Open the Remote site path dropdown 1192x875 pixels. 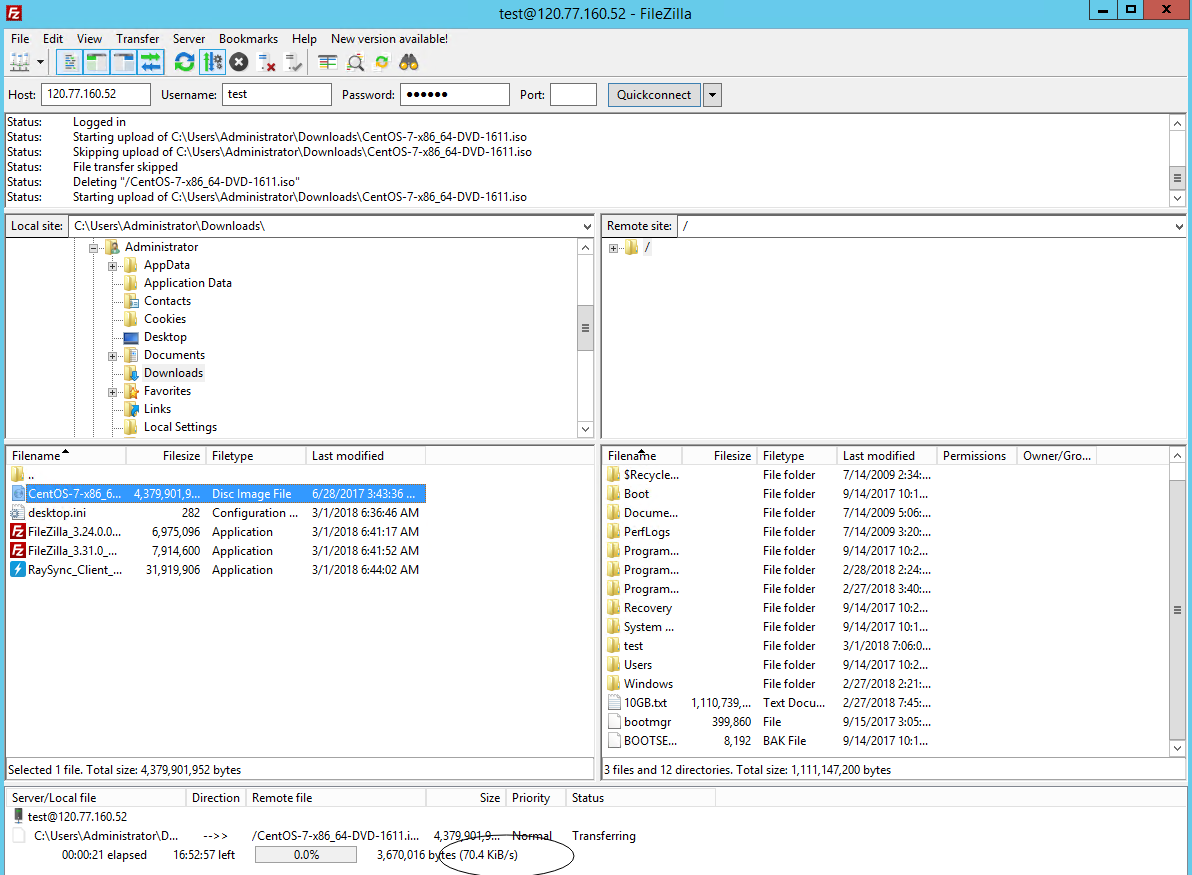[1178, 227]
